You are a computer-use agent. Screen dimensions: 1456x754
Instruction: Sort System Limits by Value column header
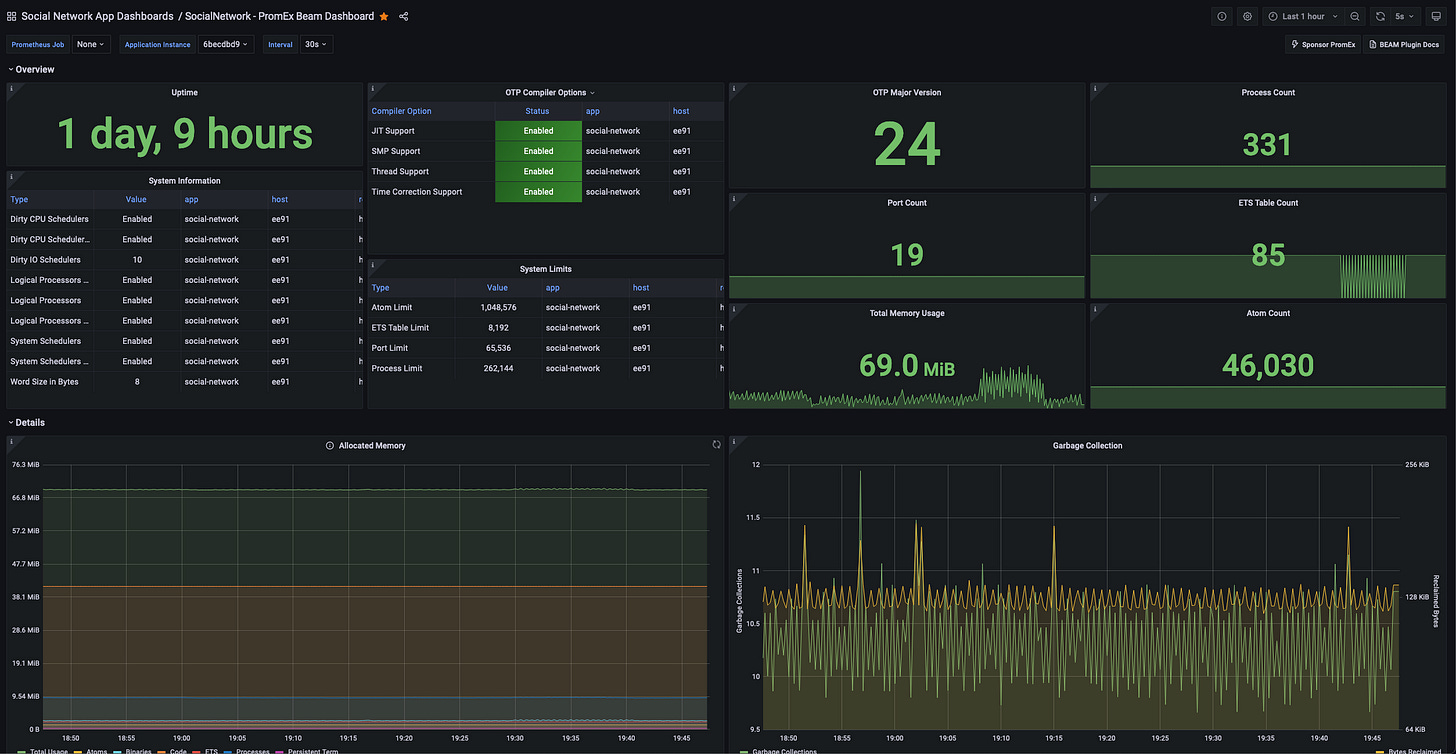(497, 287)
